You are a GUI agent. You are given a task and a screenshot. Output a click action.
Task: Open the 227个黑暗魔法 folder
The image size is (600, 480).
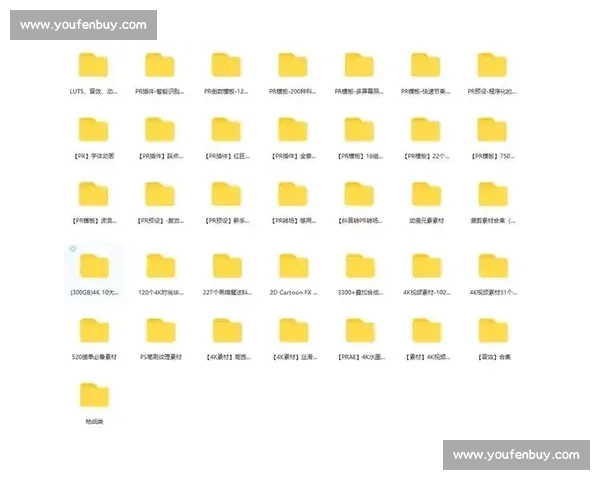(226, 266)
